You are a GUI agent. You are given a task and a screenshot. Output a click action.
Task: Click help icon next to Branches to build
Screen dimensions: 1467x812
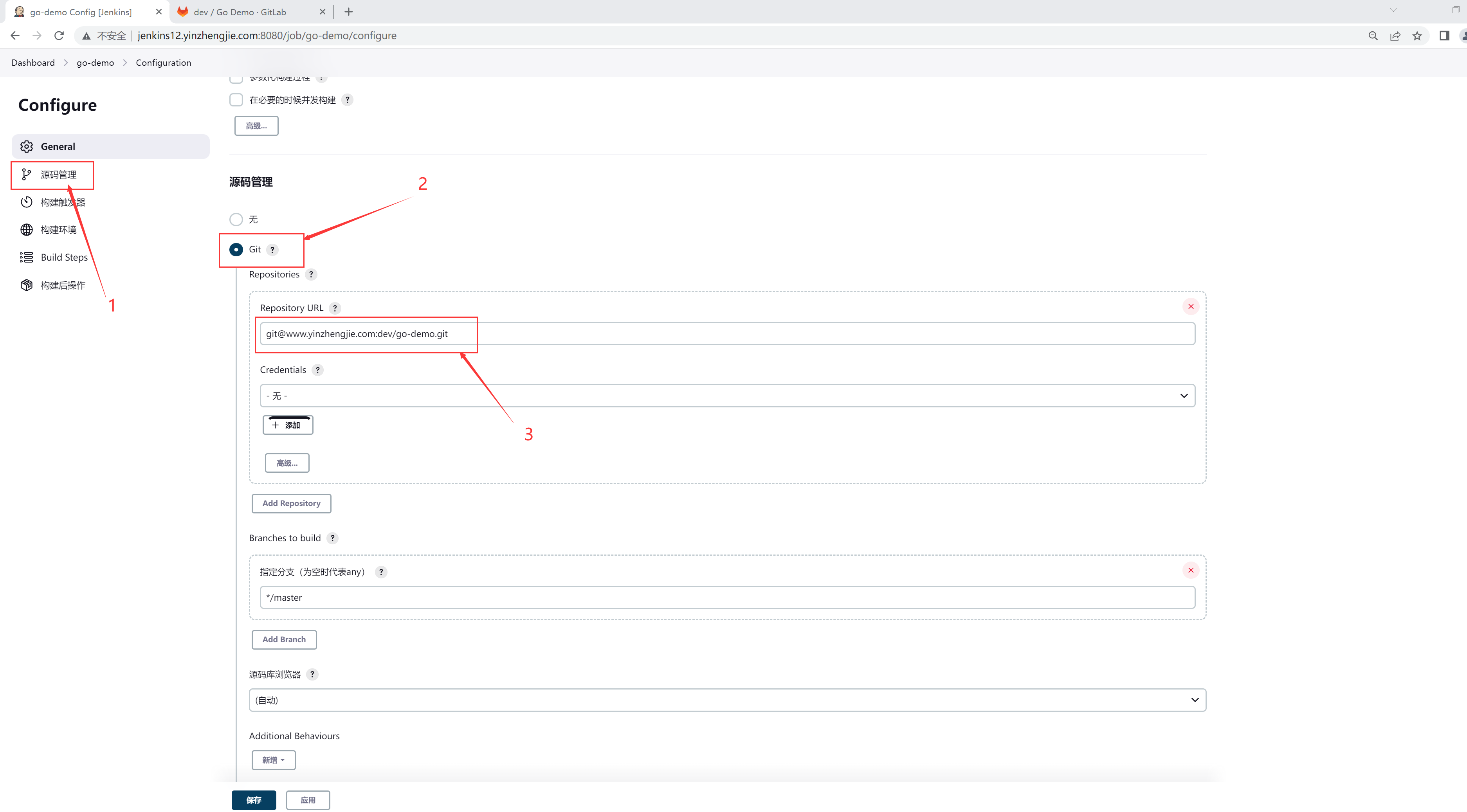tap(333, 538)
